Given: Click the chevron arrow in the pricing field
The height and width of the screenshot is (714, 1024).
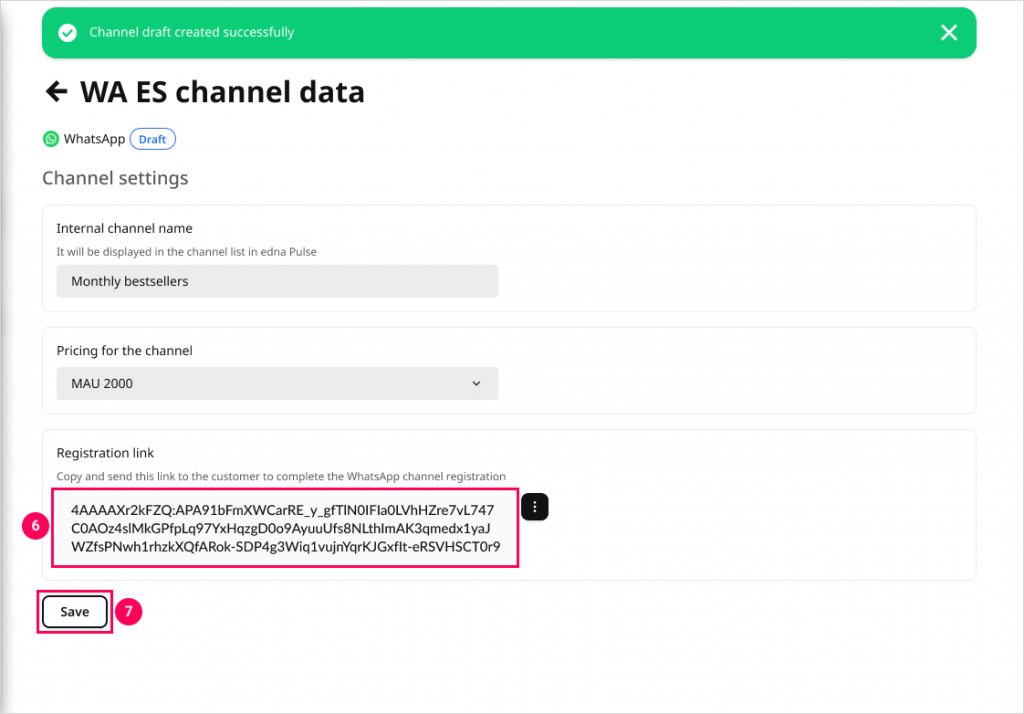Looking at the screenshot, I should click(476, 383).
